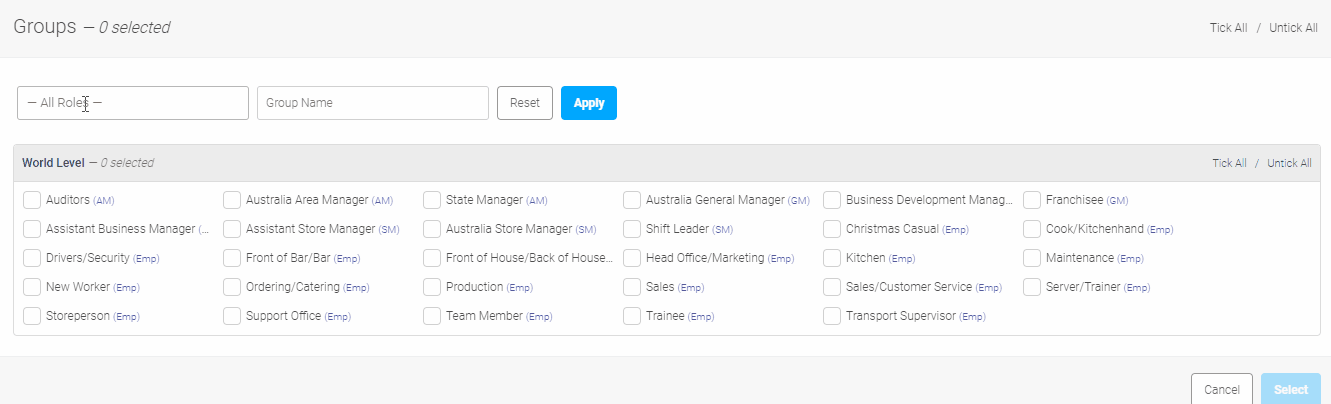The width and height of the screenshot is (1331, 404).
Task: Enable the State Manager checkbox
Action: pos(432,200)
